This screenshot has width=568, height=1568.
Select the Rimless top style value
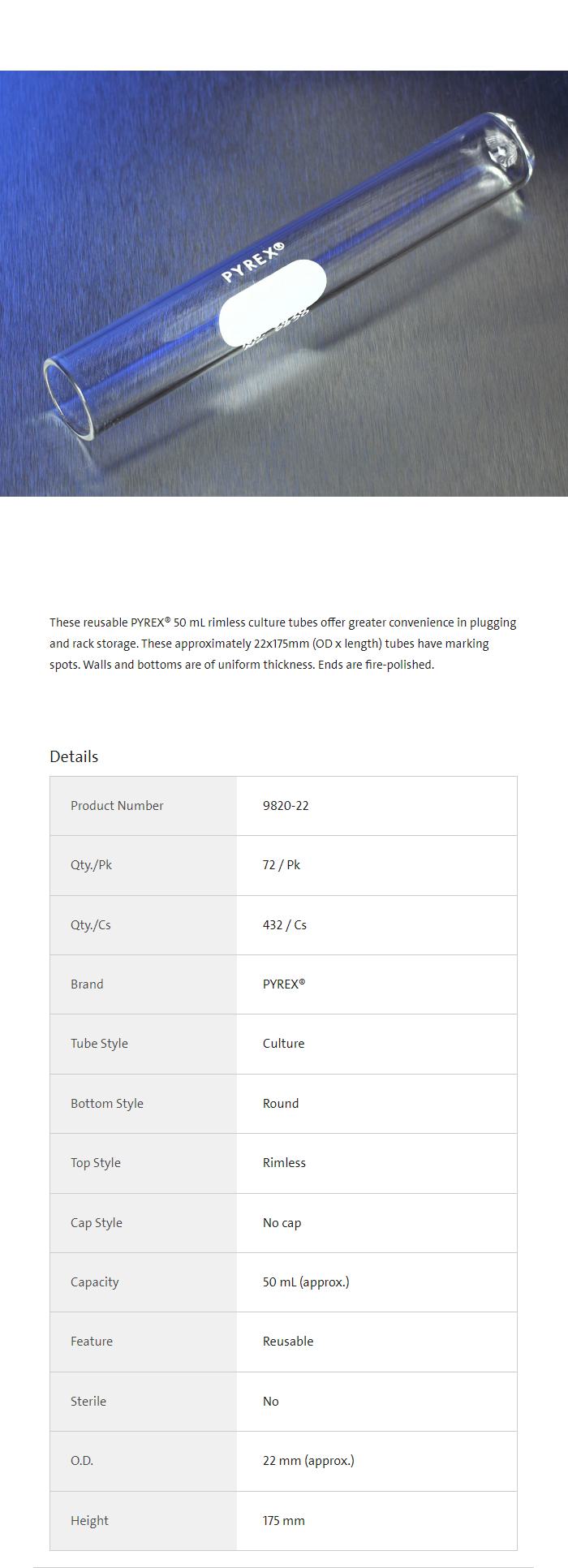tap(284, 1163)
